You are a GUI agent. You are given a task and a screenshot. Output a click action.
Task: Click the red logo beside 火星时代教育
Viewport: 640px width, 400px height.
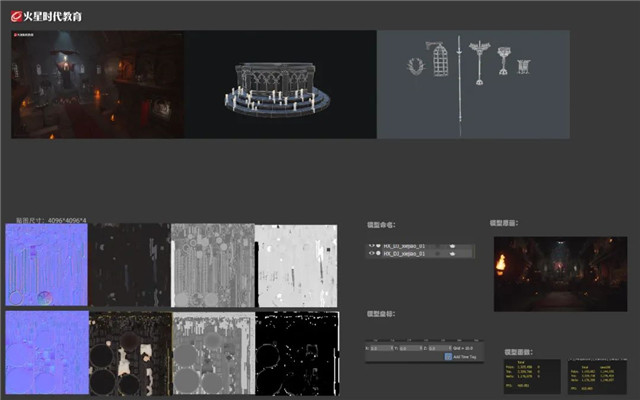tap(17, 16)
